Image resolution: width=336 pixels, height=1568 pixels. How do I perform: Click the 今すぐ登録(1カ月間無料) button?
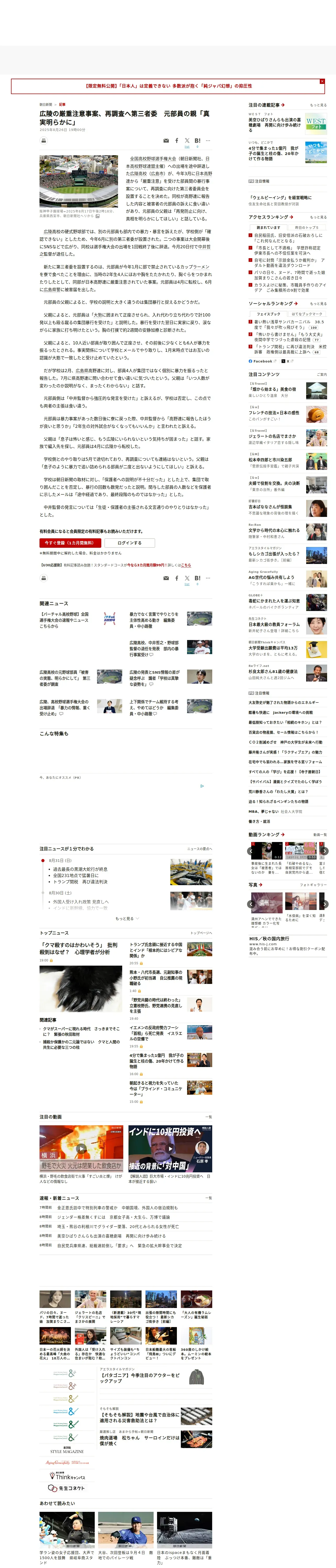pos(70,543)
